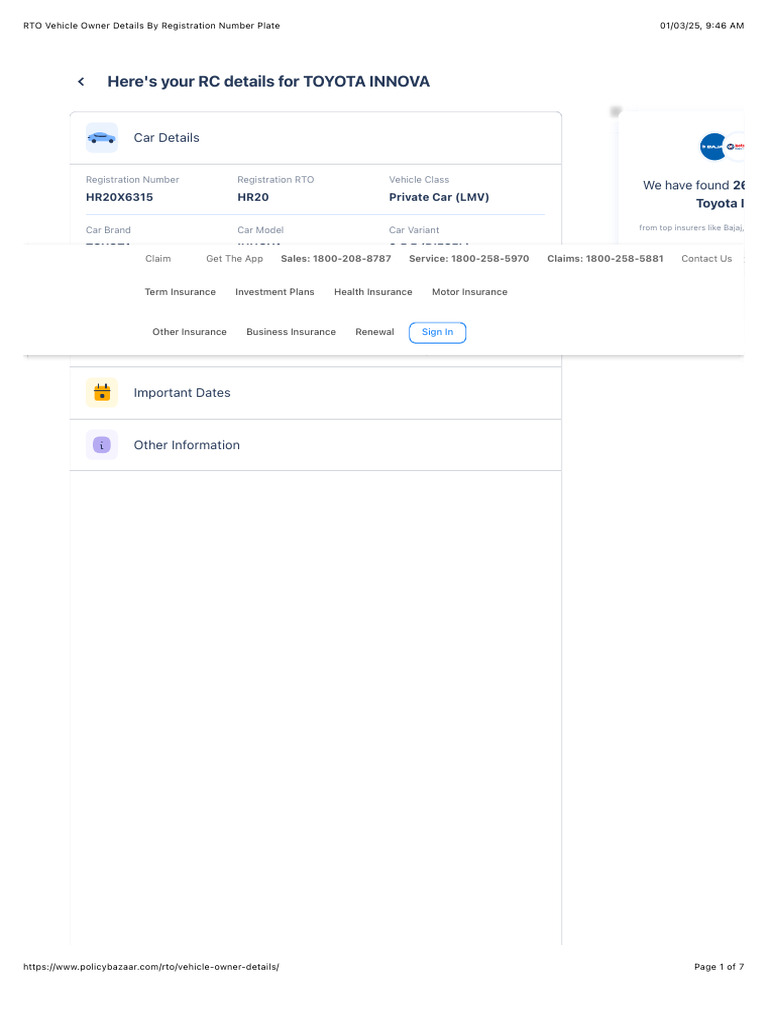Select Registration RTO value HR20
The width and height of the screenshot is (768, 1024).
coord(253,197)
